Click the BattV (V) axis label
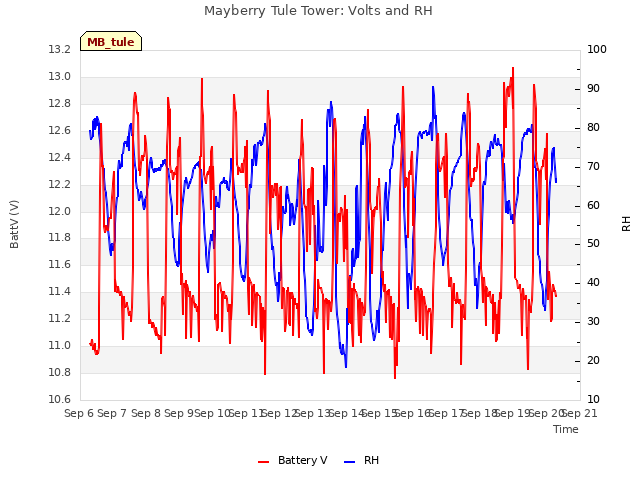Screen dimensions: 640x480 point(14,224)
